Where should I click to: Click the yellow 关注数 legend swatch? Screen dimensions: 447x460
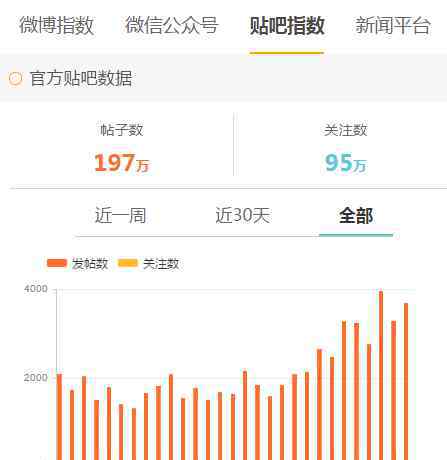click(128, 263)
